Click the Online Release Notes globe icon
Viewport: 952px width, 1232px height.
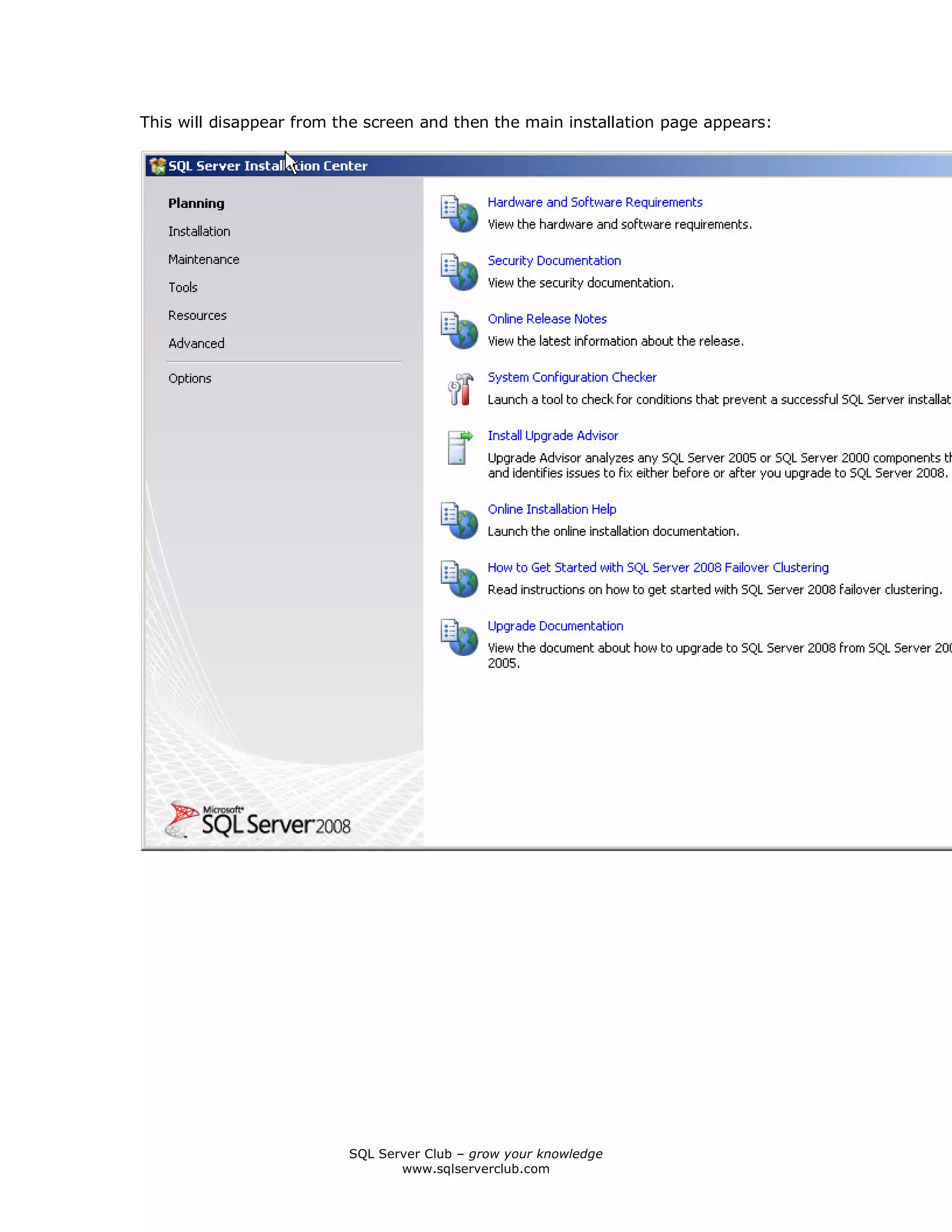pos(459,331)
